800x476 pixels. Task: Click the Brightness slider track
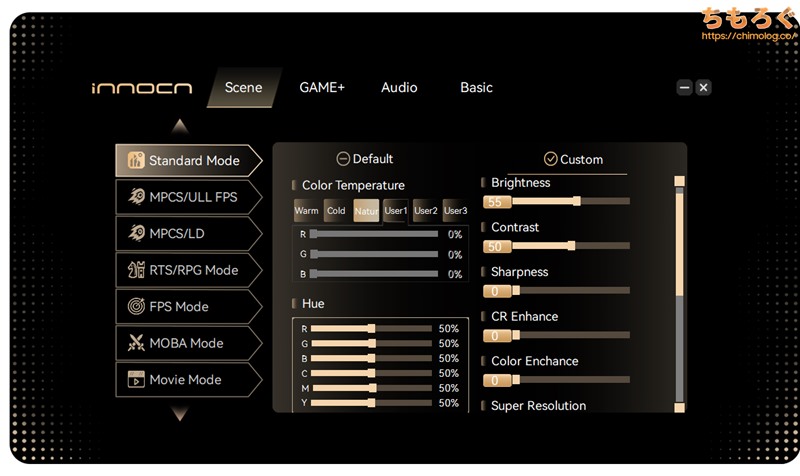coord(600,201)
